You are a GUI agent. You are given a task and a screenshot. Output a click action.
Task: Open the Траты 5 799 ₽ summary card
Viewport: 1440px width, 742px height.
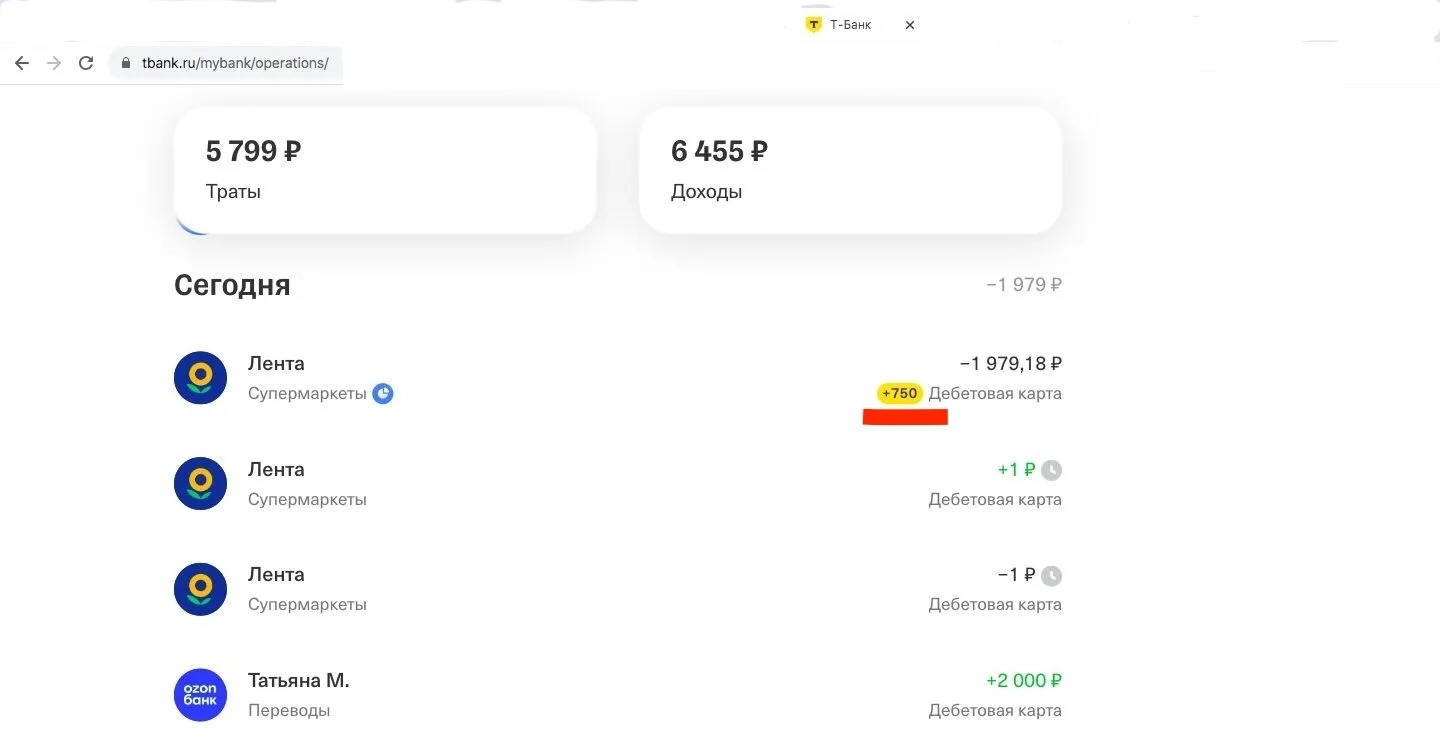click(x=385, y=170)
